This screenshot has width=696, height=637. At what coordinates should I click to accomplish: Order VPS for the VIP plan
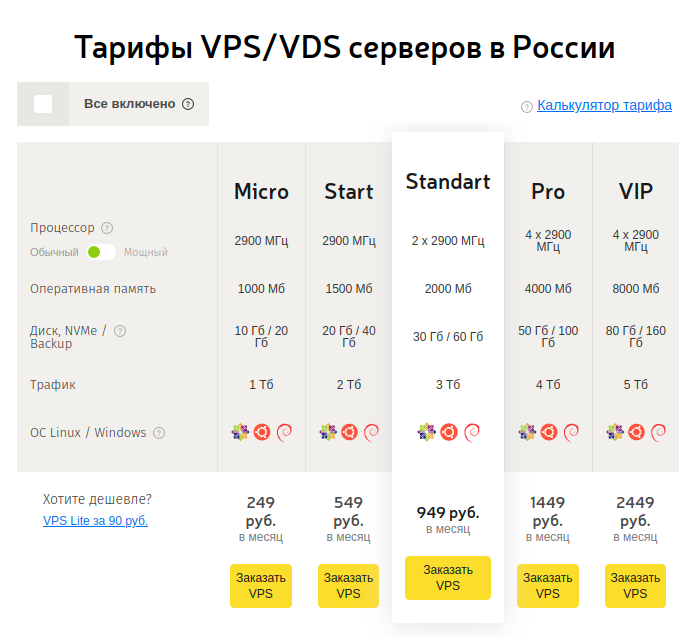pos(635,586)
